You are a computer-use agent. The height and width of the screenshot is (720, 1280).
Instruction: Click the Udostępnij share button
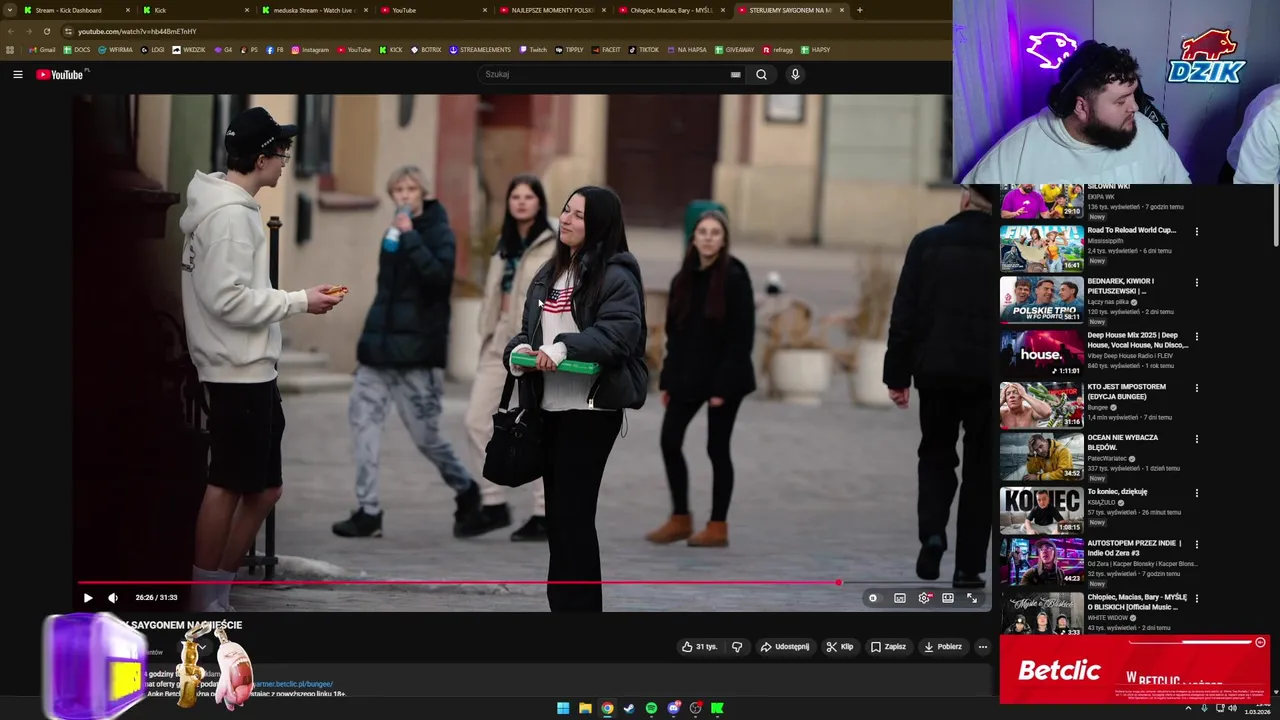[x=784, y=647]
